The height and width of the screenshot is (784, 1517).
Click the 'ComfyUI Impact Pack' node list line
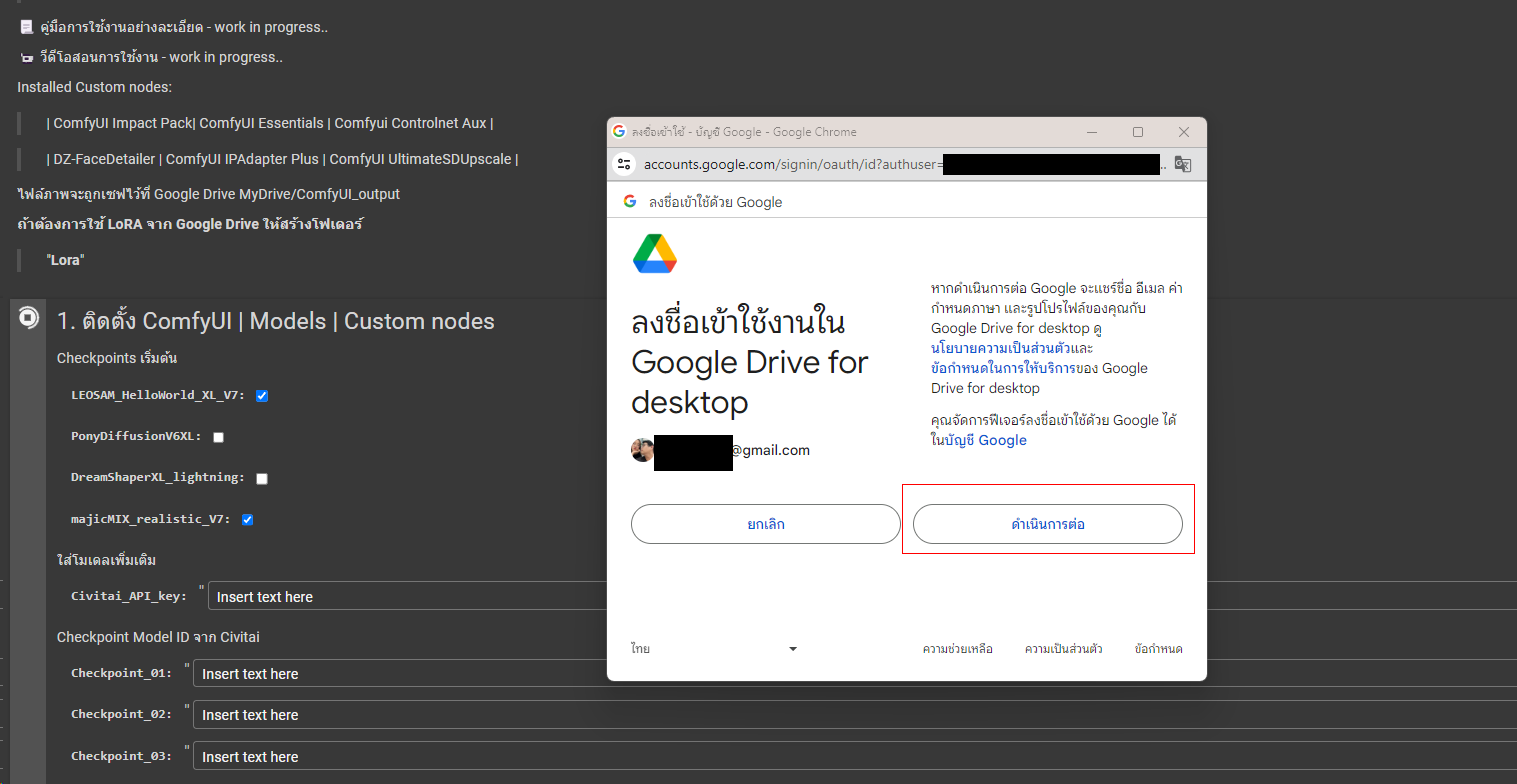tap(270, 123)
